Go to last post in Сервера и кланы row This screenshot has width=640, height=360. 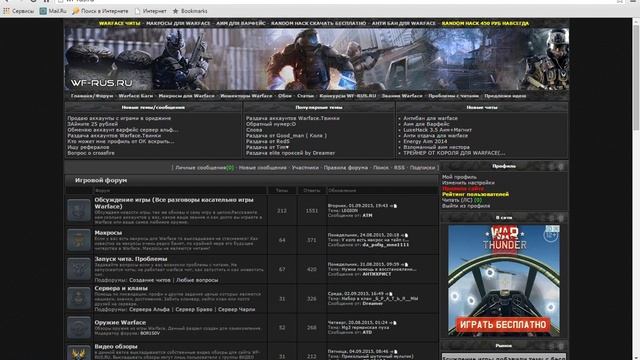(390, 293)
